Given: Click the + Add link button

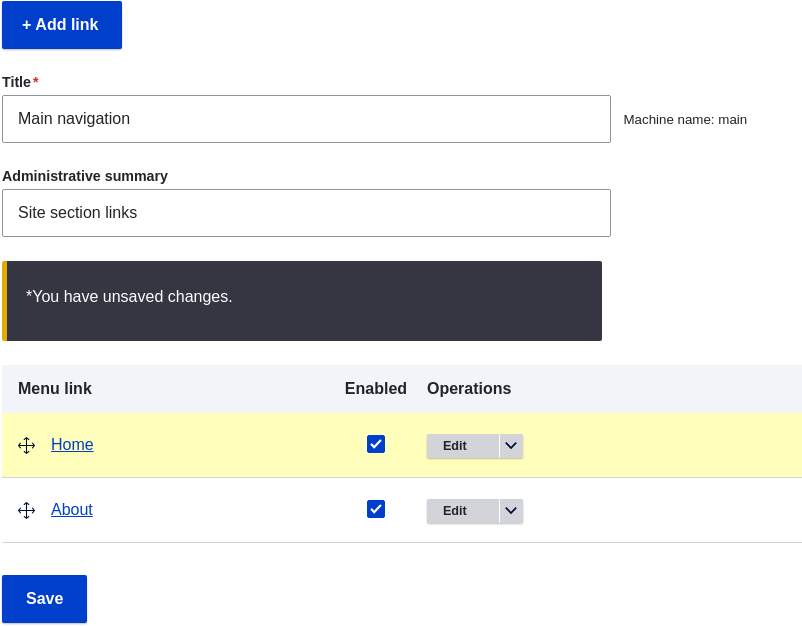Looking at the screenshot, I should pos(62,25).
